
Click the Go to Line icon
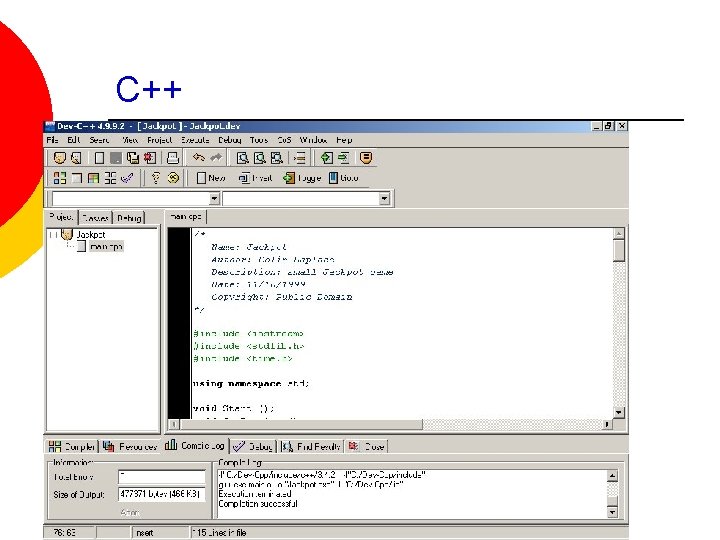point(300,158)
